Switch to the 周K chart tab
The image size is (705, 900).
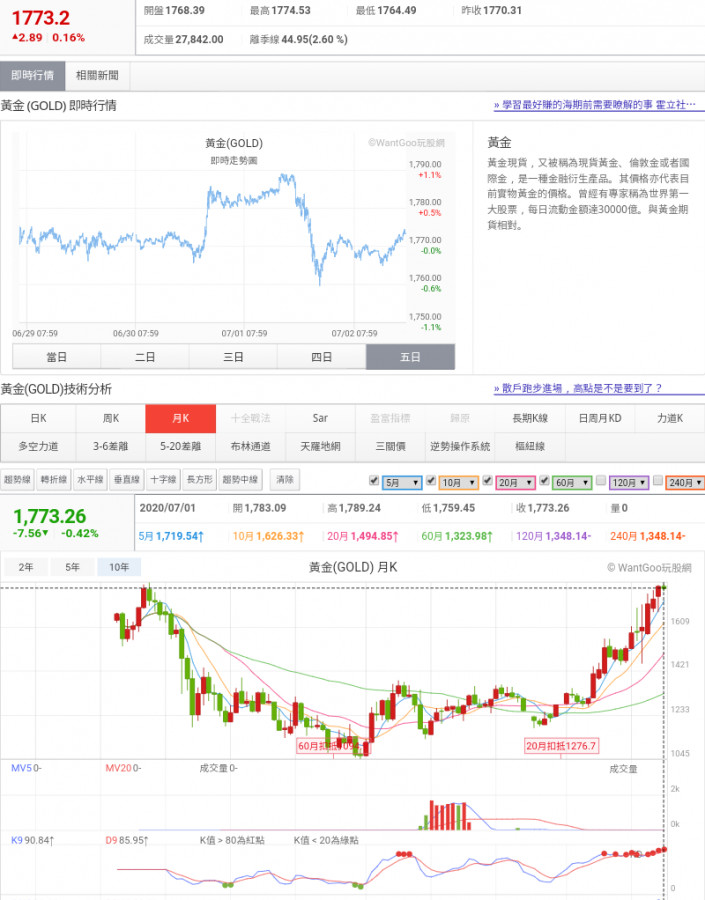(110, 418)
